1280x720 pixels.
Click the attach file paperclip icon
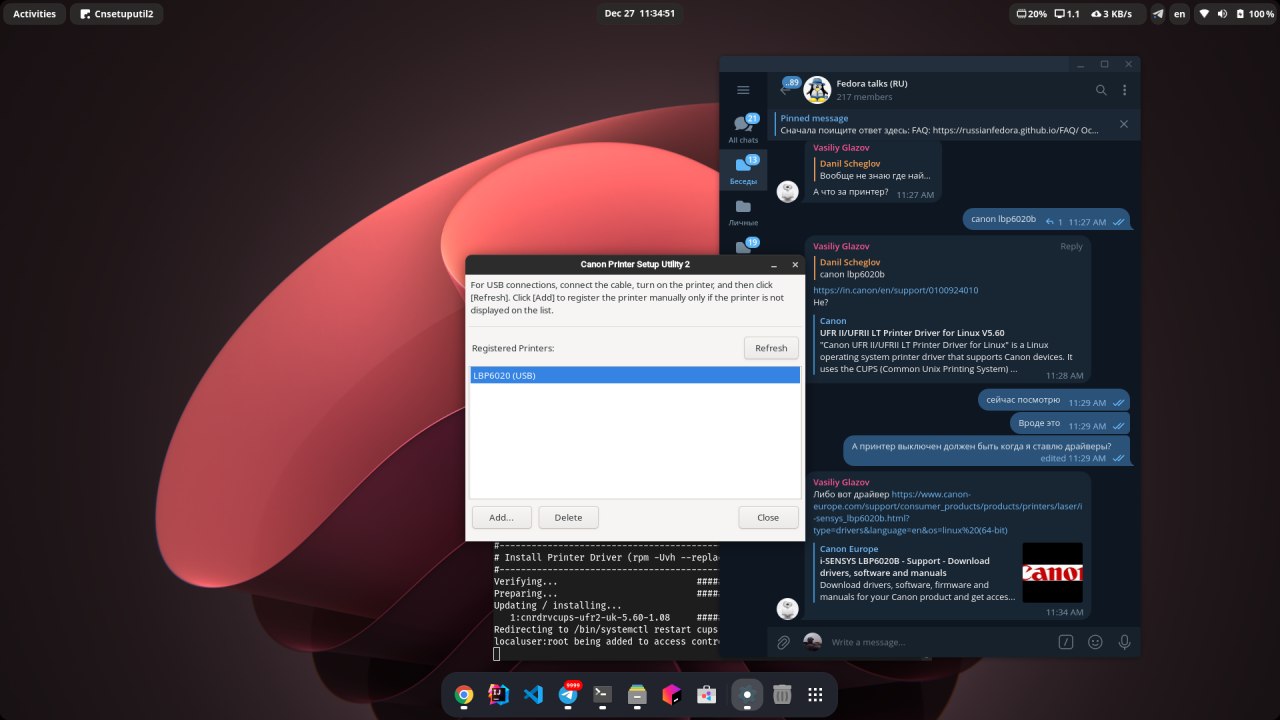(x=784, y=642)
